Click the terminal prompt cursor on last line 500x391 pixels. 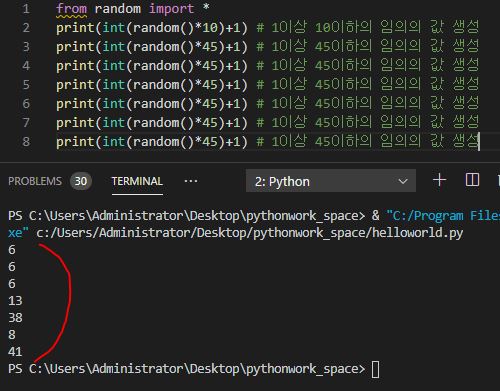pyautogui.click(x=375, y=369)
